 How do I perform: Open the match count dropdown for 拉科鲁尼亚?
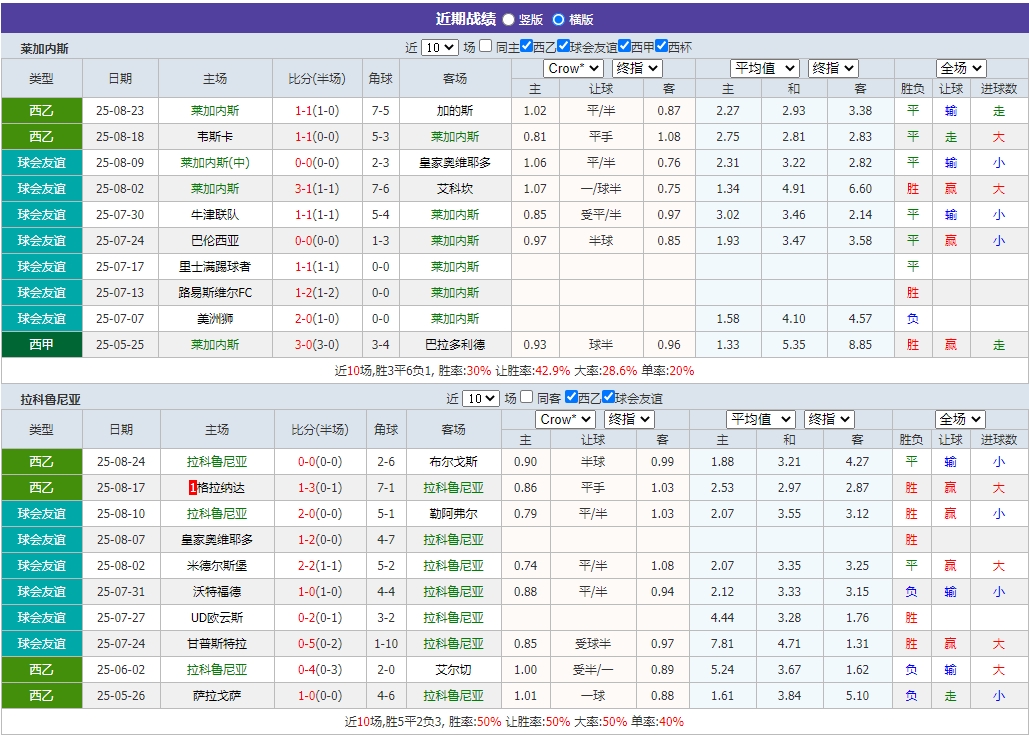[x=479, y=398]
